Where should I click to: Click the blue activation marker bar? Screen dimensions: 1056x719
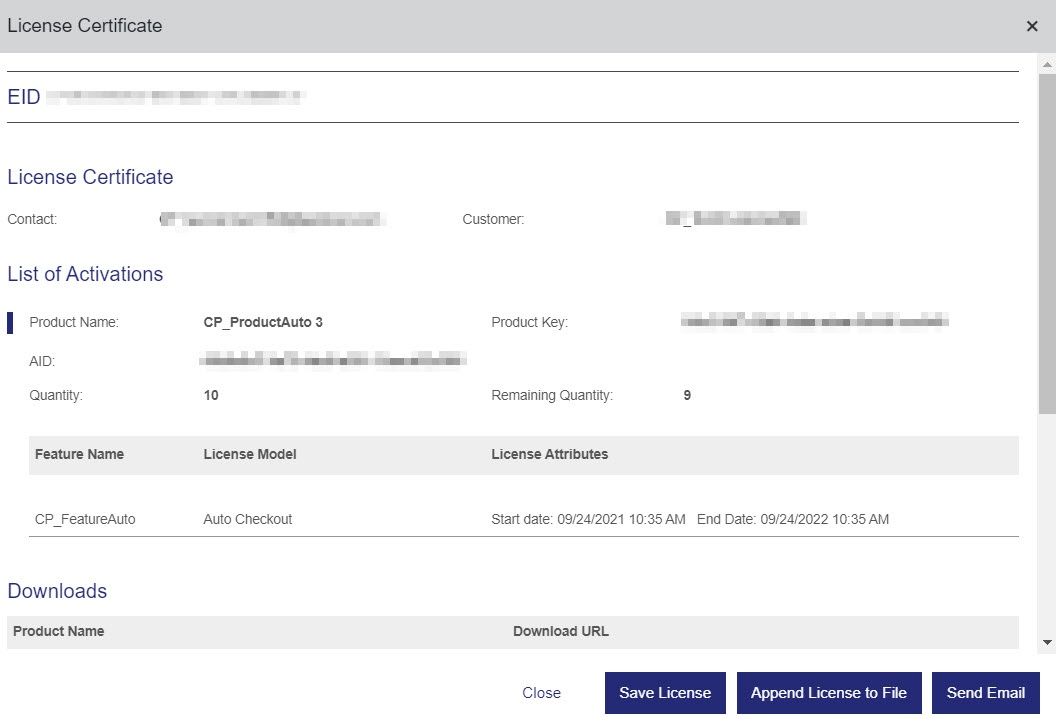click(x=11, y=322)
